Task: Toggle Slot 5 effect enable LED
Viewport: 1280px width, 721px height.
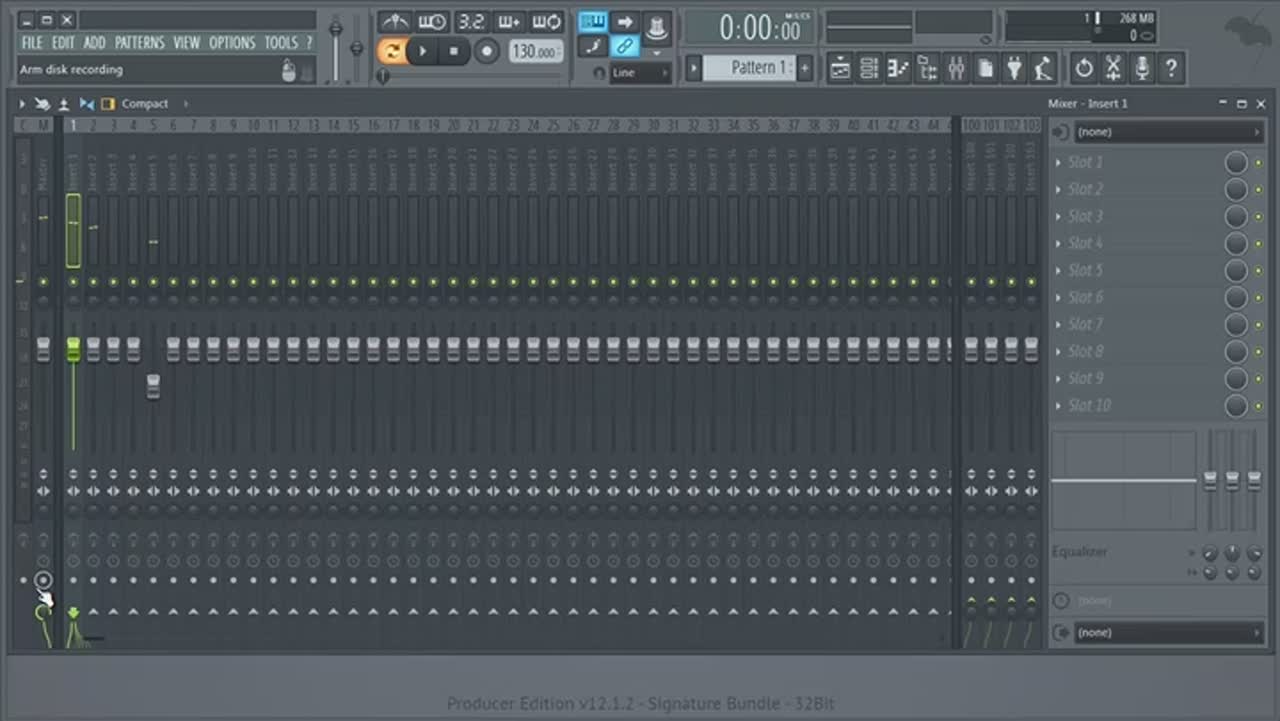Action: click(1258, 271)
